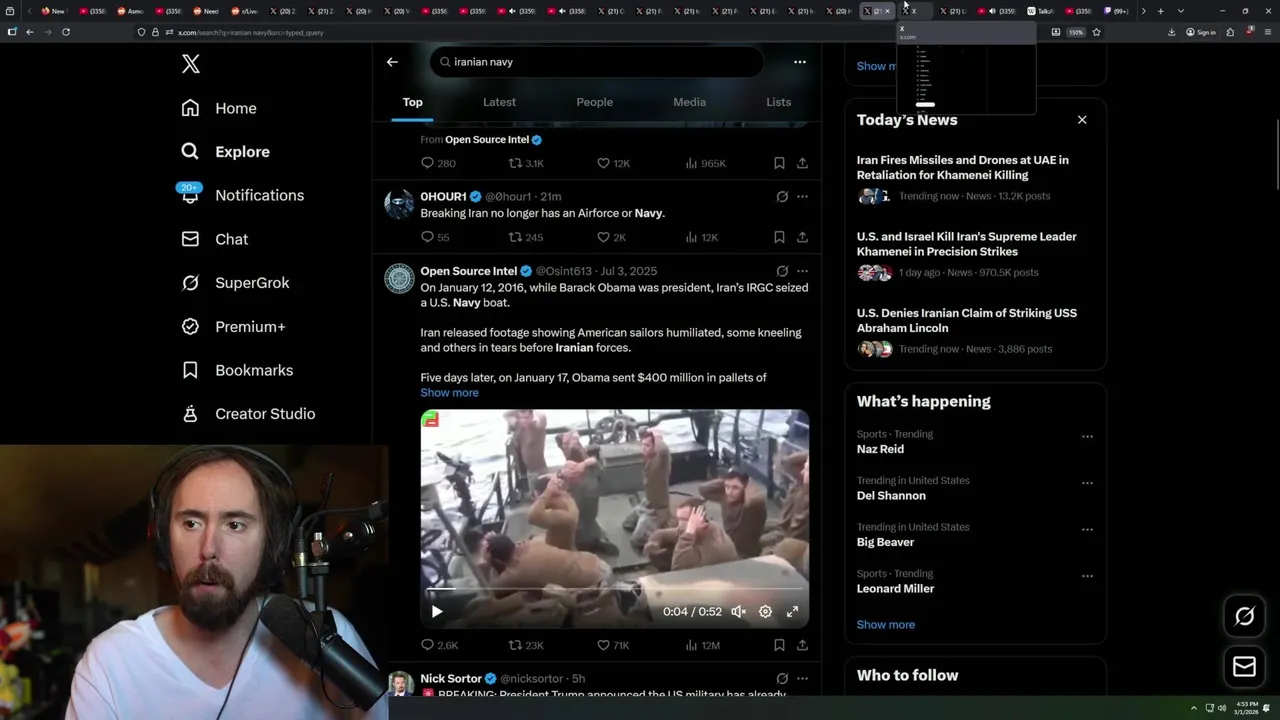Viewport: 1280px width, 720px height.
Task: Open U.S. and Israel Kill Khamenei story
Action: click(975, 254)
